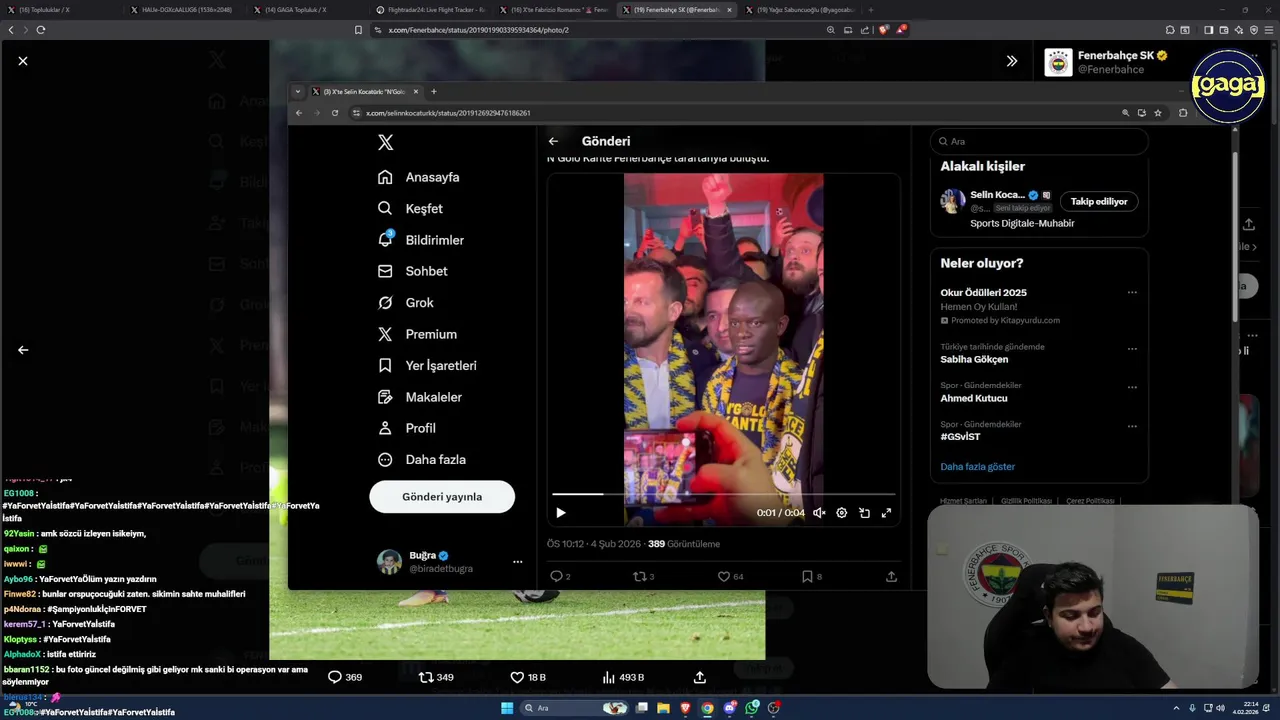Open Discord from the taskbar
Image resolution: width=1280 pixels, height=720 pixels.
(x=730, y=708)
